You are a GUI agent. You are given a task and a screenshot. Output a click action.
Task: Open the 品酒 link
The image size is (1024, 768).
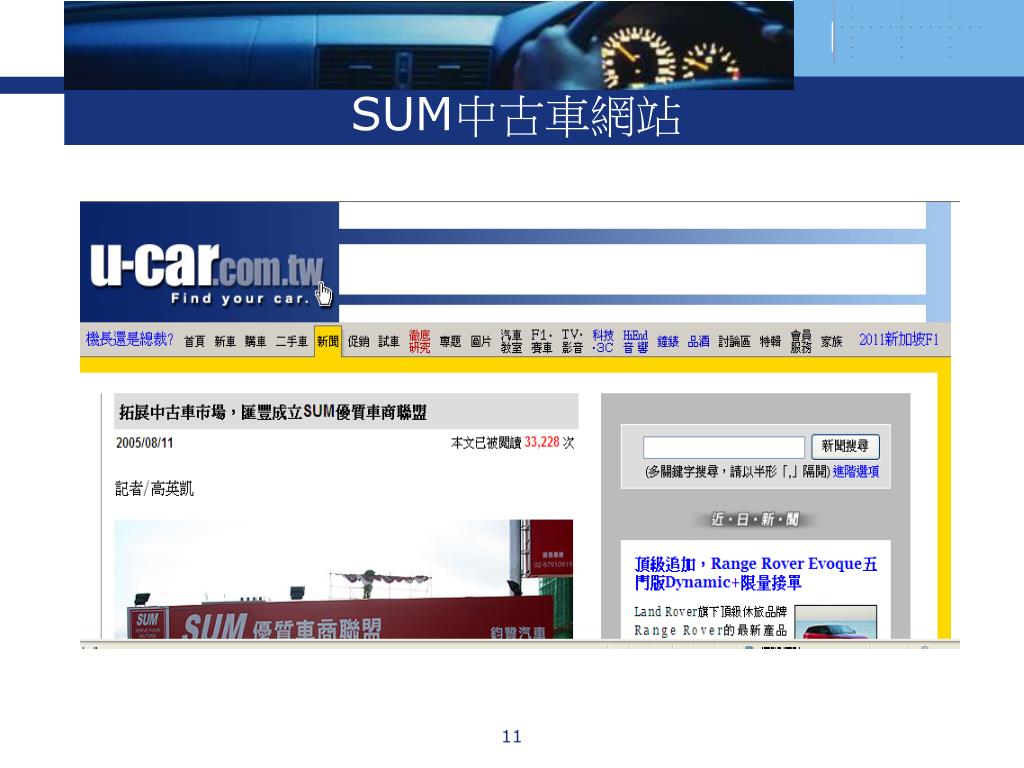pyautogui.click(x=698, y=342)
